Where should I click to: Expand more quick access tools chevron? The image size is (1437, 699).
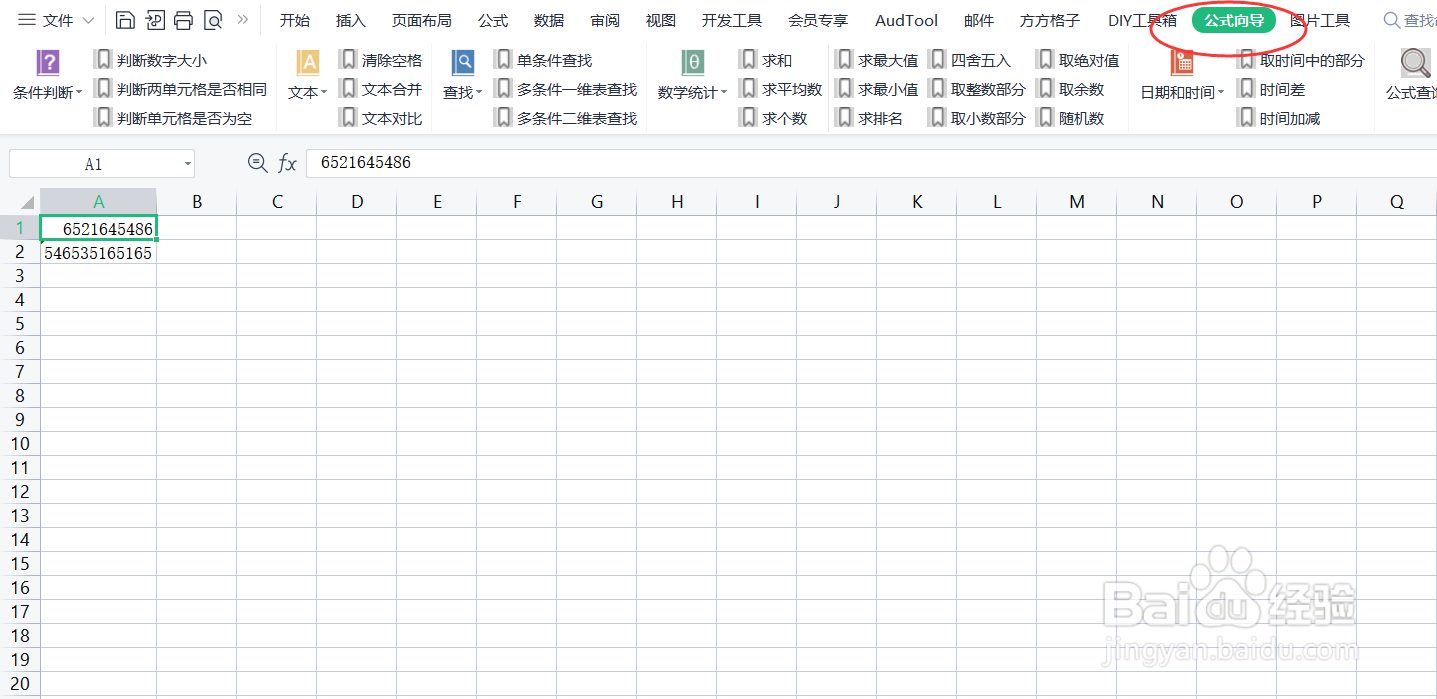click(x=242, y=20)
